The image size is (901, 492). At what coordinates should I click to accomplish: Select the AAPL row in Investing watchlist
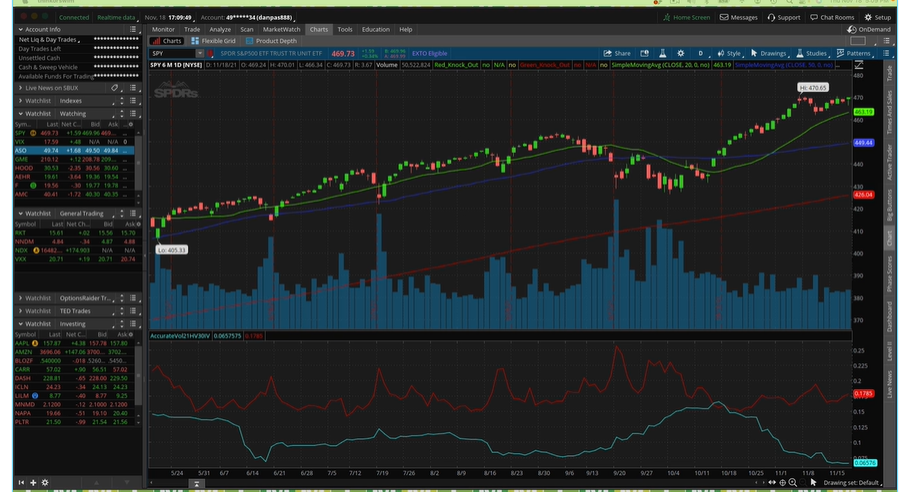point(75,343)
